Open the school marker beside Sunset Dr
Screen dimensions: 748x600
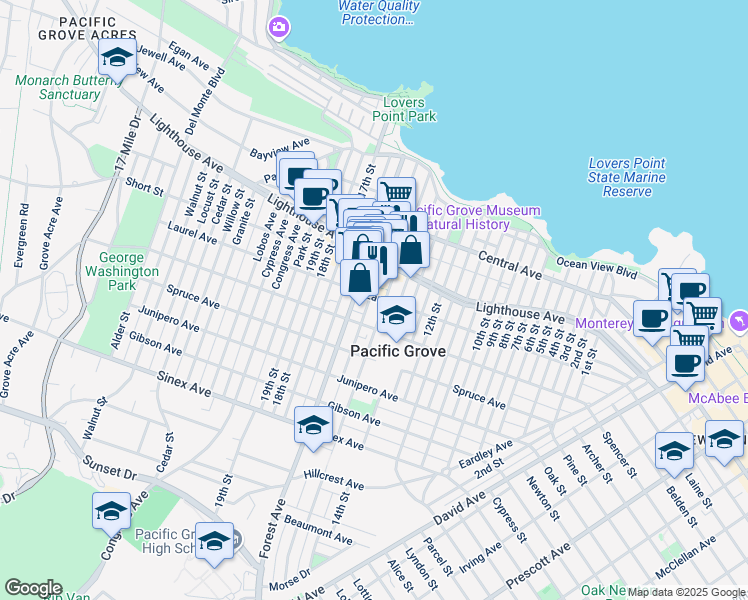(x=111, y=513)
